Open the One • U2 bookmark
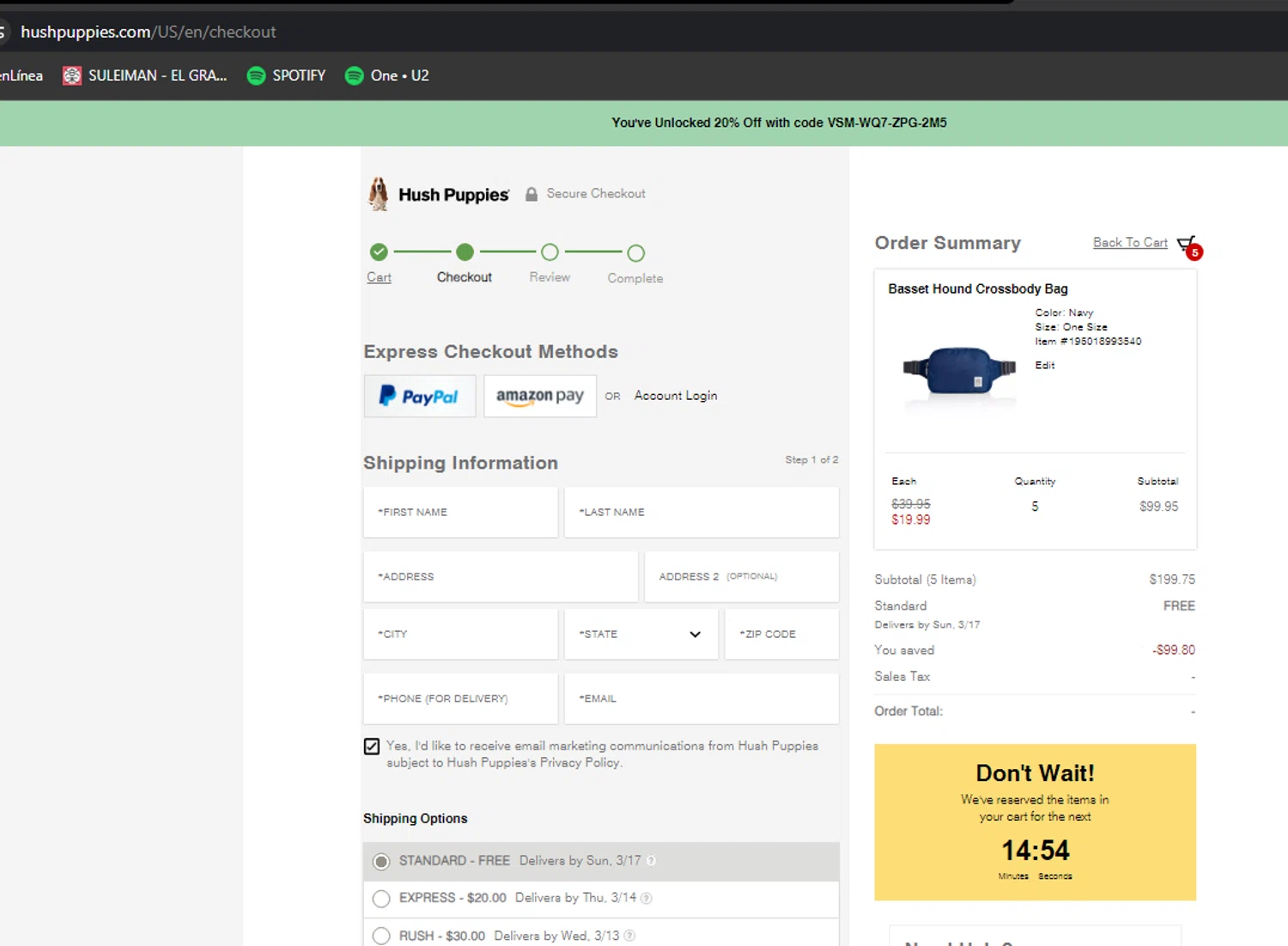 pos(386,76)
